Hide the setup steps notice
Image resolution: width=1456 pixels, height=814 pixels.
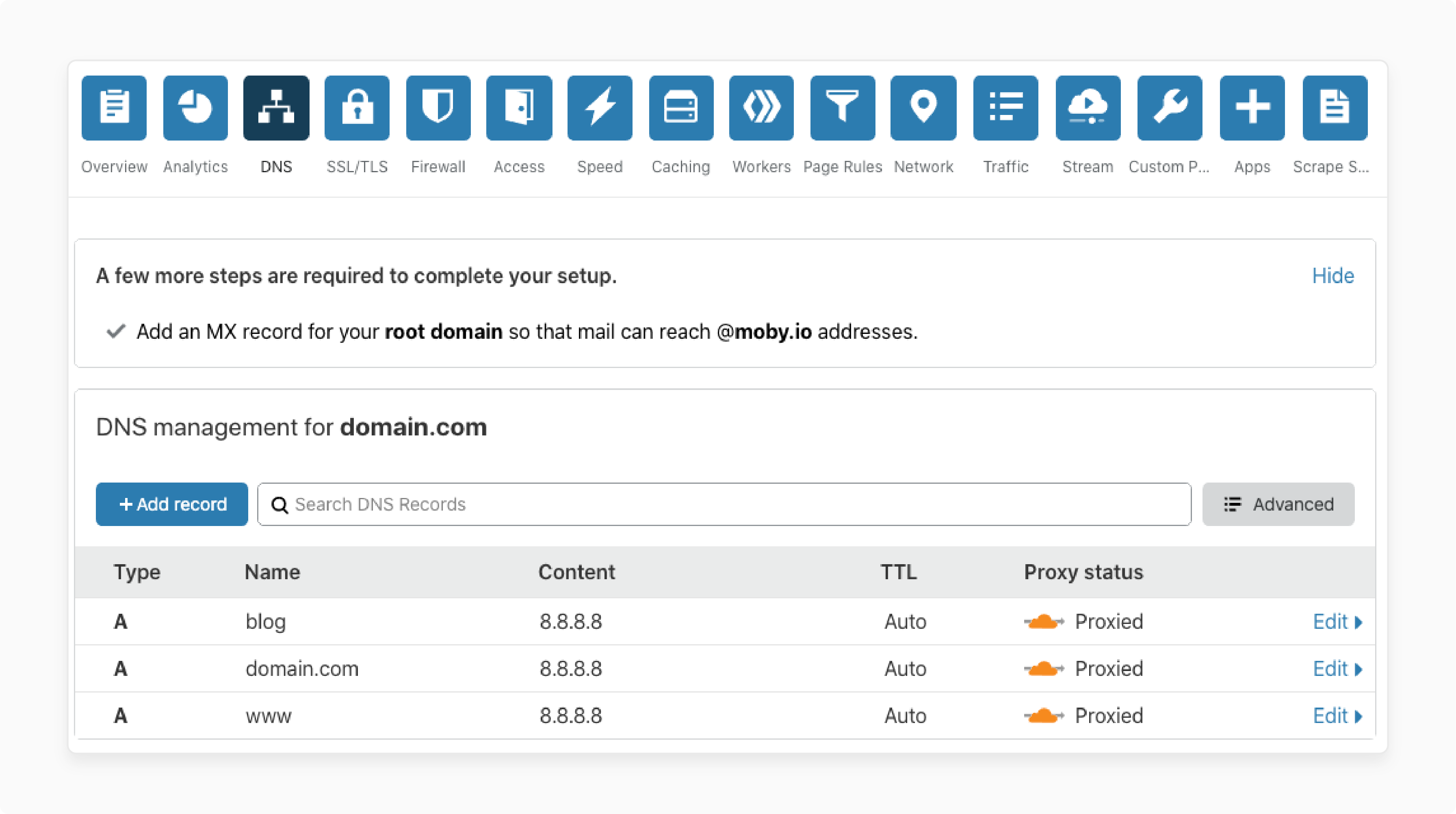click(1333, 276)
